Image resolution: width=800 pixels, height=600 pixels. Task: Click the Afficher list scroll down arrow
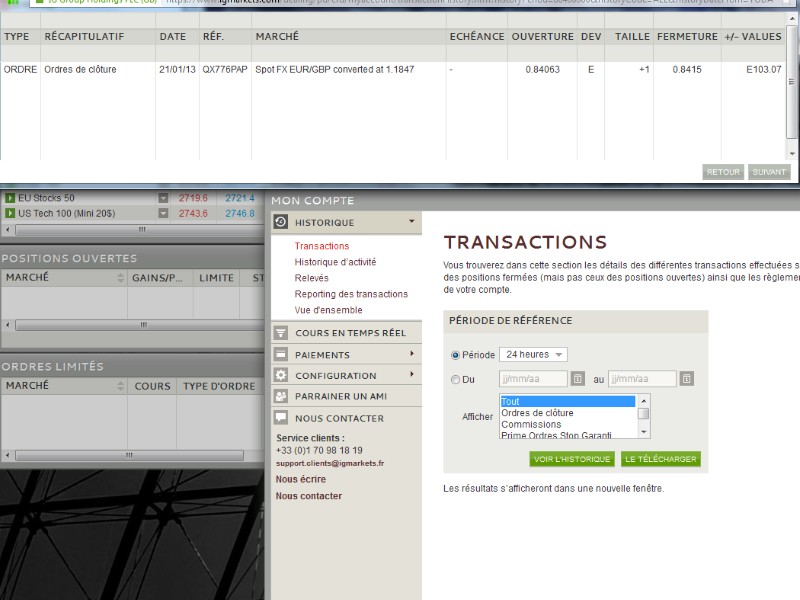click(644, 432)
